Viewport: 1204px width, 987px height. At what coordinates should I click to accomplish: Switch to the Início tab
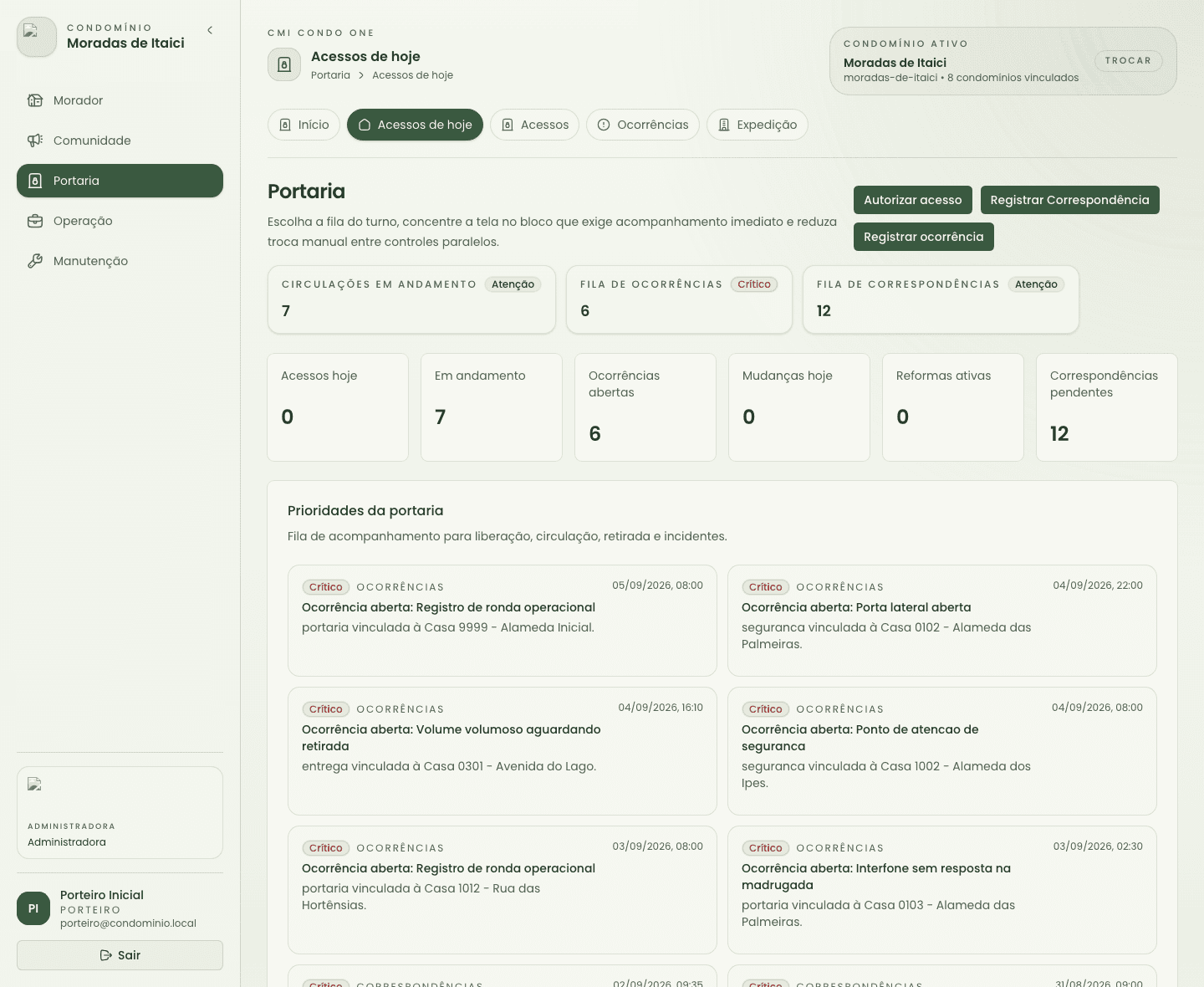pyautogui.click(x=304, y=125)
